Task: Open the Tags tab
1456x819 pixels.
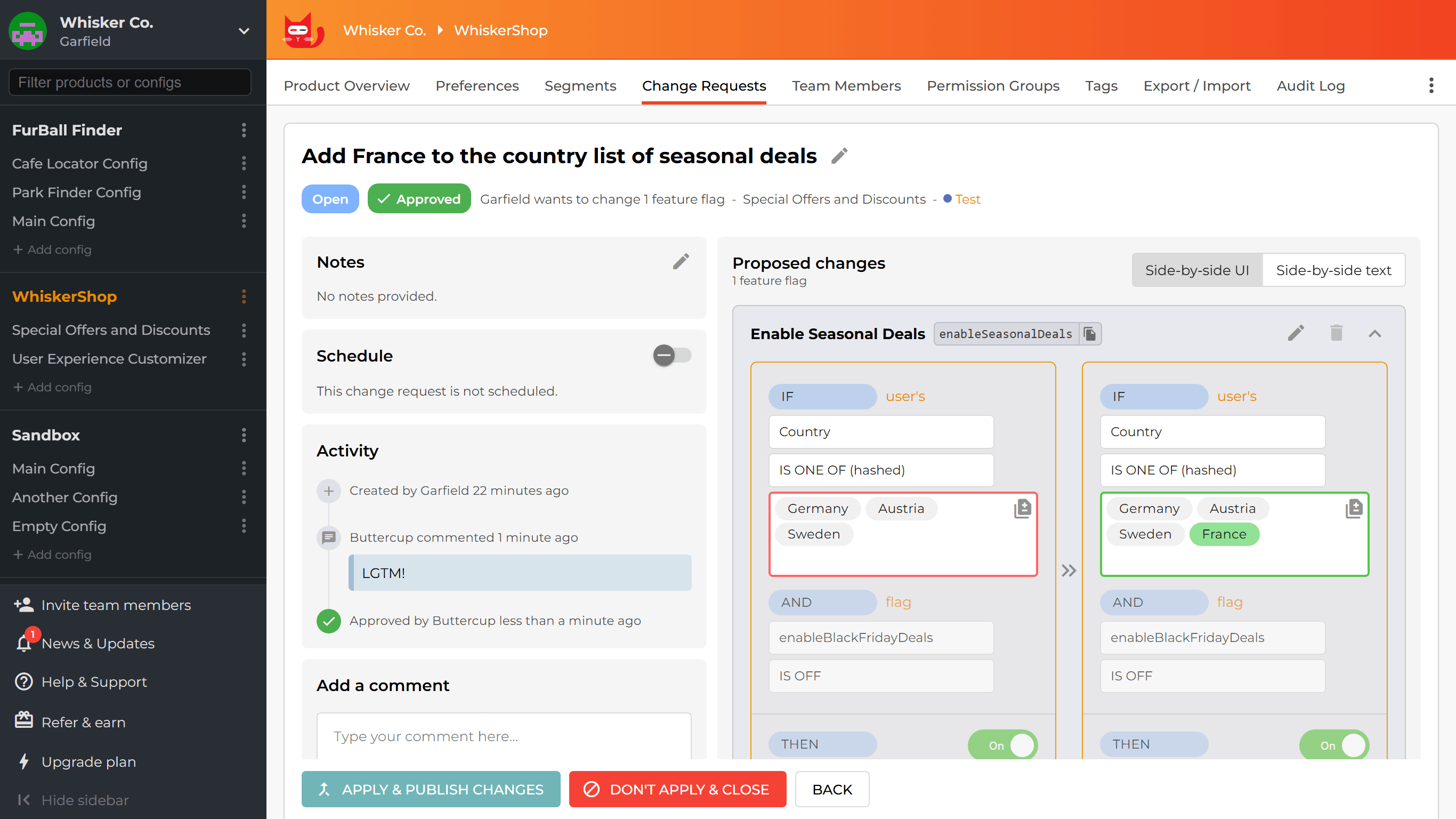Action: (x=1101, y=85)
